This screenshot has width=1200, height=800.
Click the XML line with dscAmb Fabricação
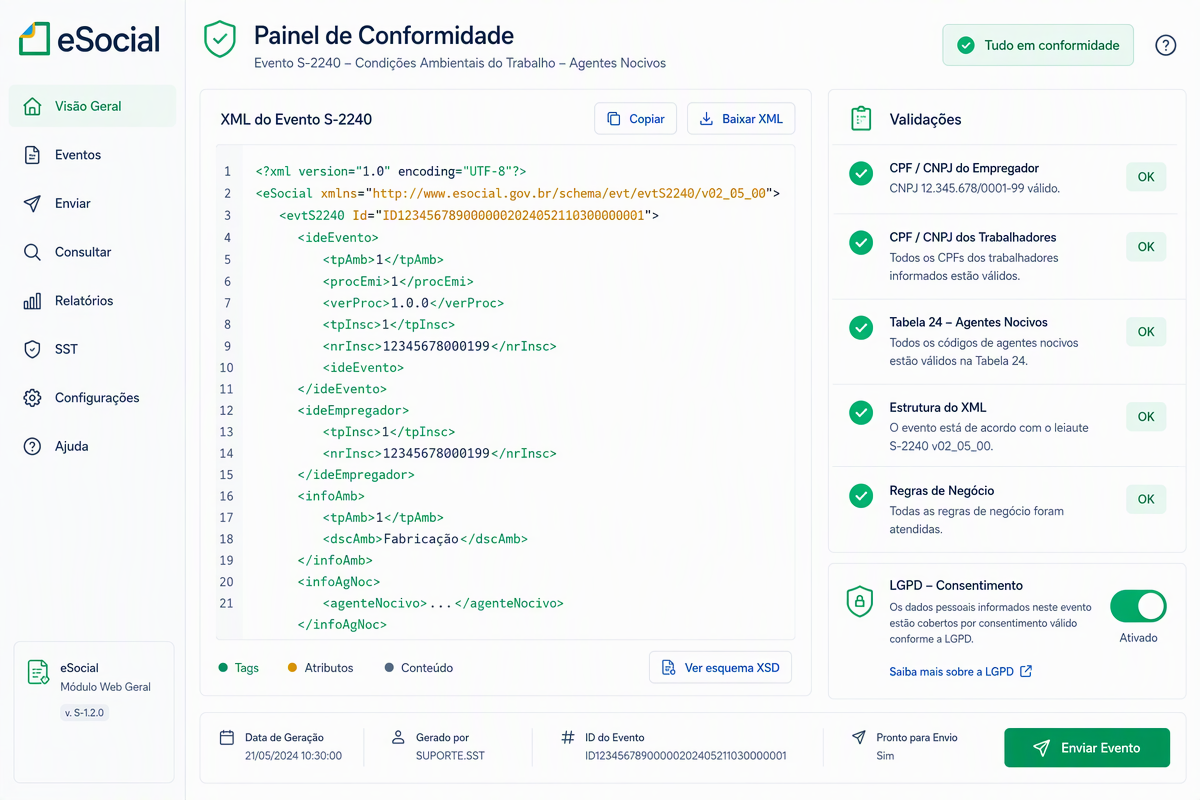pos(425,539)
